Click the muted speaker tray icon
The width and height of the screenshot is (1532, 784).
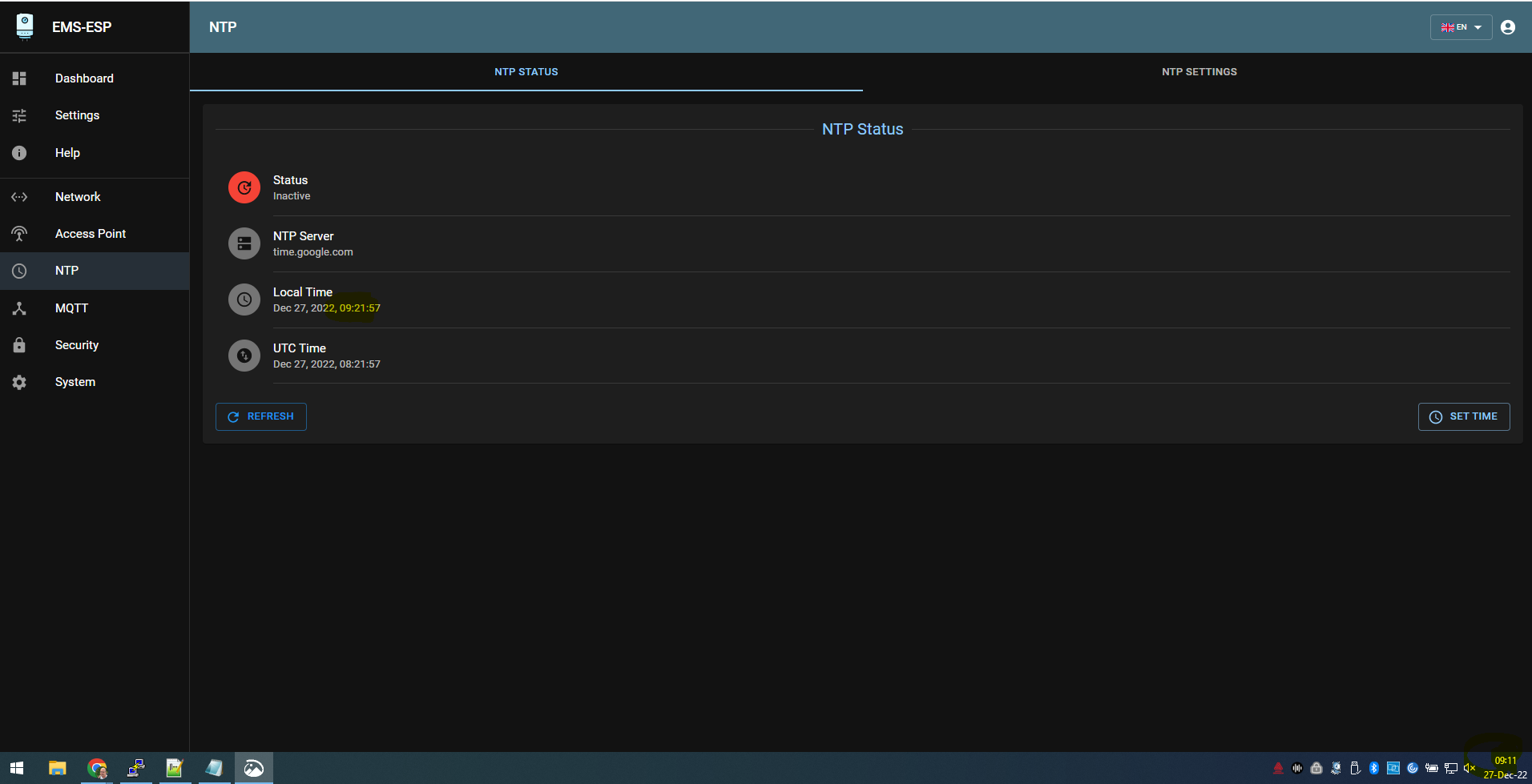click(1471, 768)
